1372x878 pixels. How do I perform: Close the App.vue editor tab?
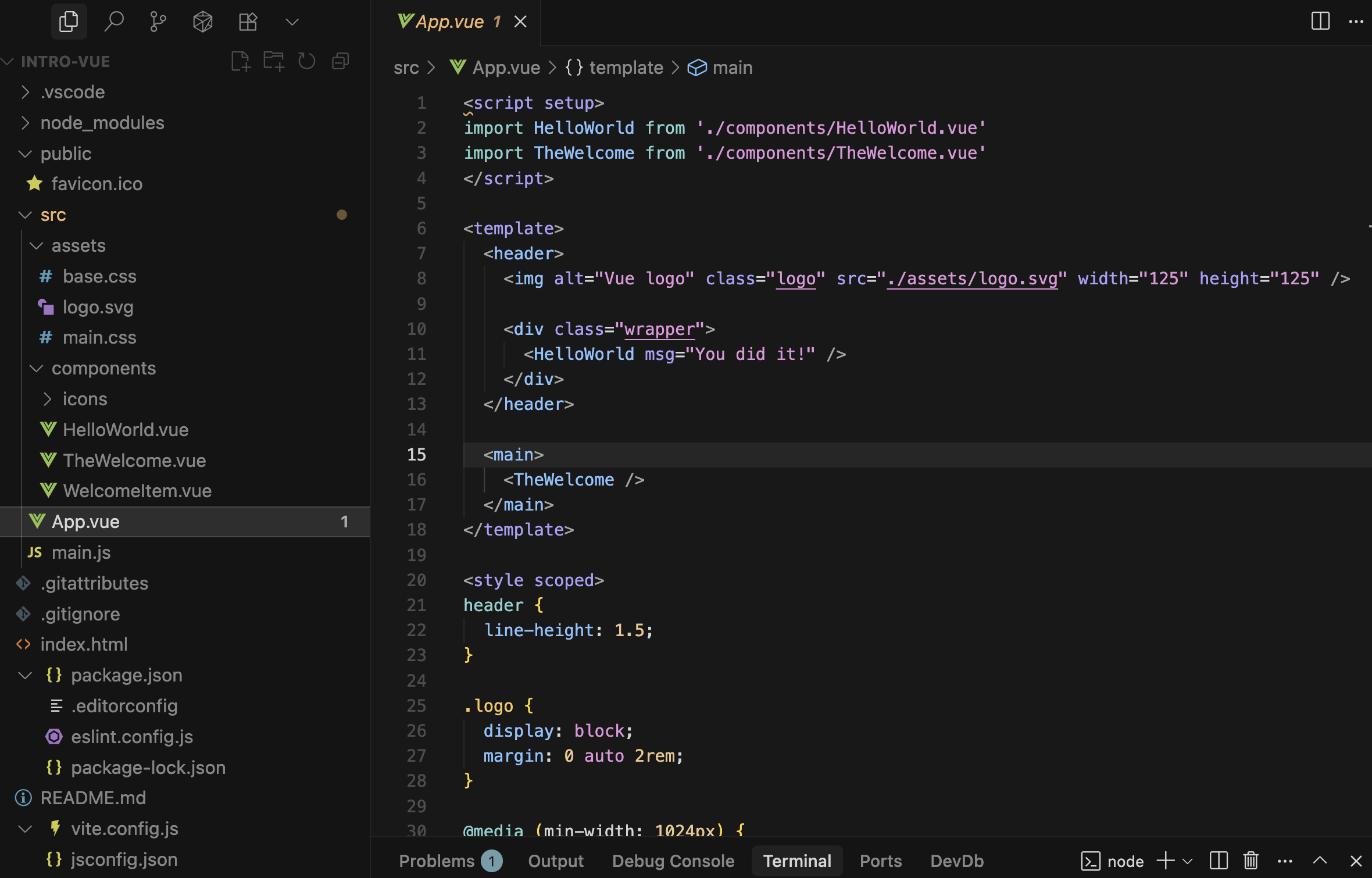(520, 22)
